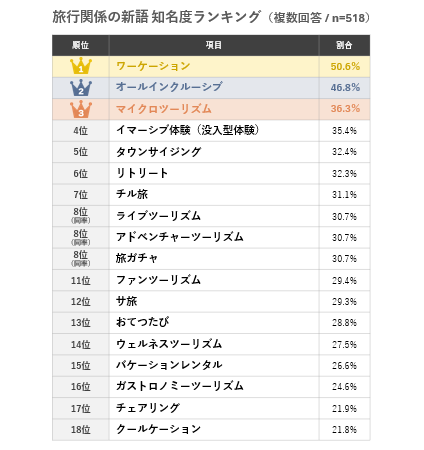
Task: Select the おてつたび entry
Action: pos(142,322)
